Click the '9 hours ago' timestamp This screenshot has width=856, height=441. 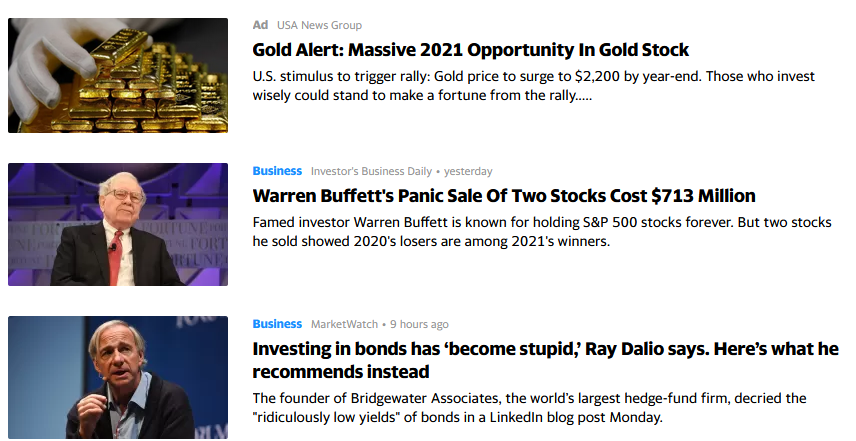(x=419, y=324)
